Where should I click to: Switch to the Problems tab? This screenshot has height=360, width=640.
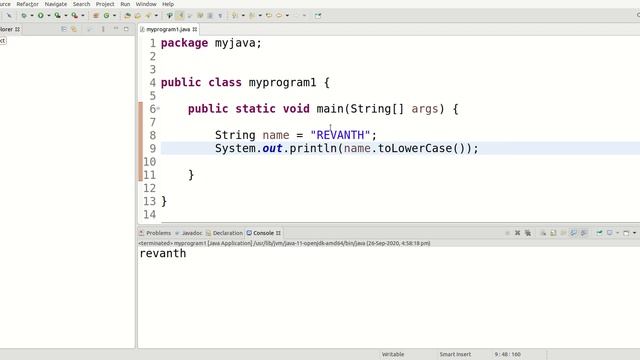pos(155,233)
